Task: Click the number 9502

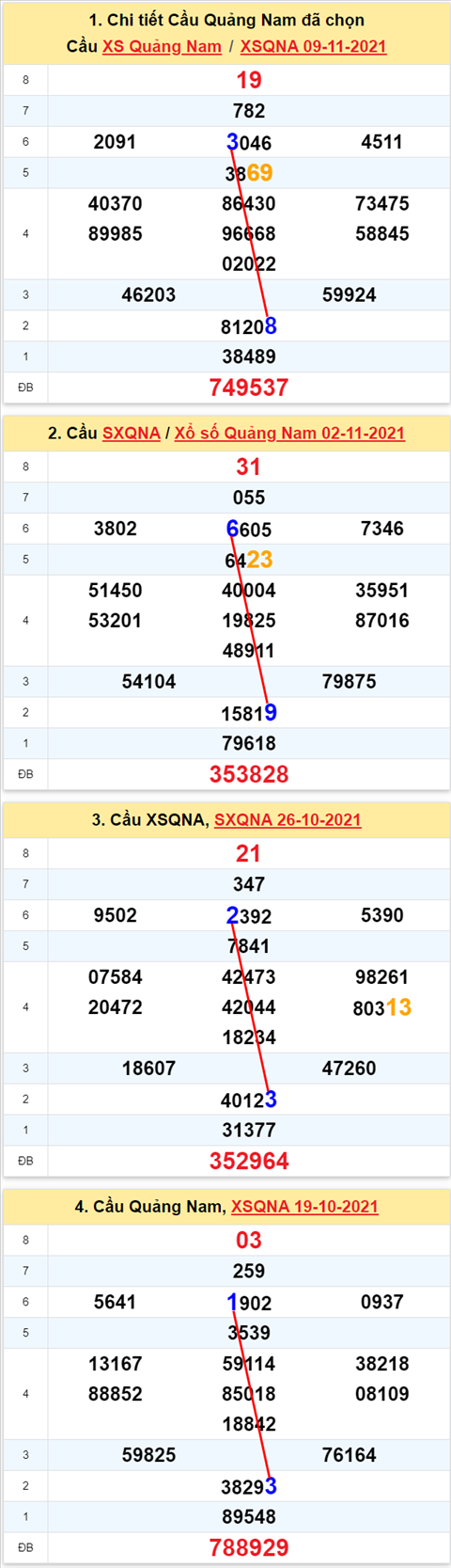Action: click(116, 915)
